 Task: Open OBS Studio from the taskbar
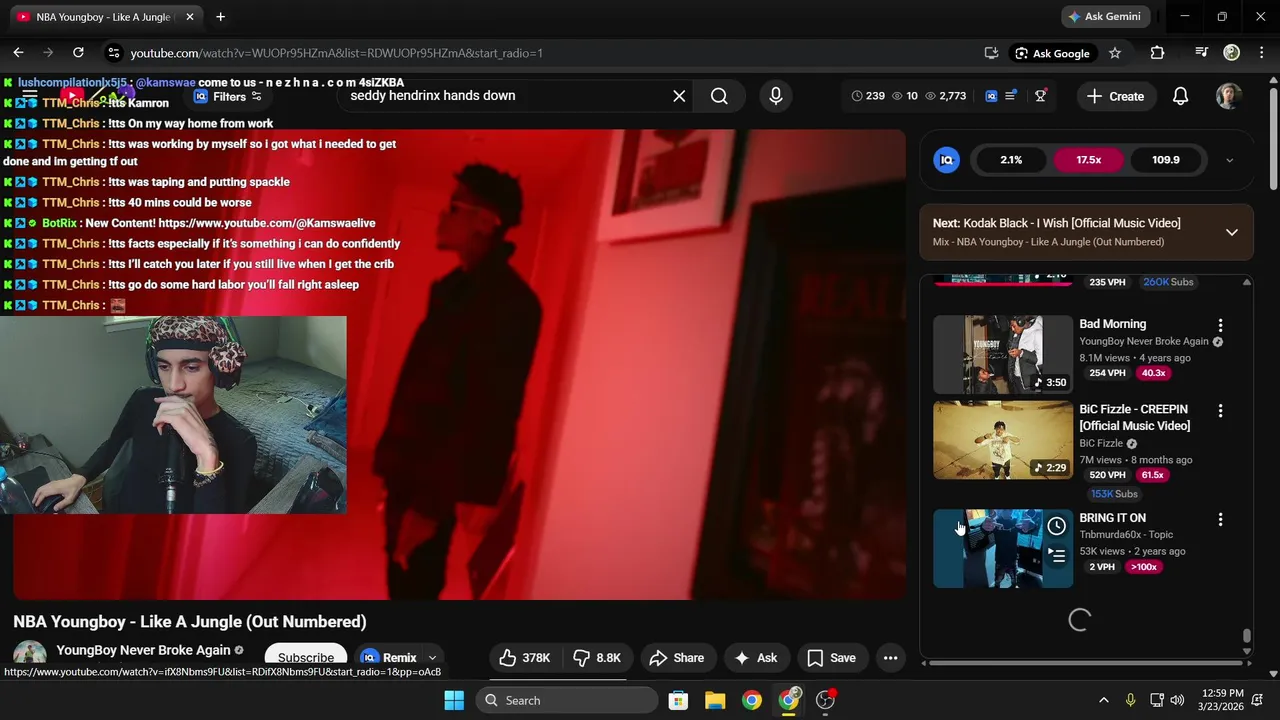click(x=825, y=700)
